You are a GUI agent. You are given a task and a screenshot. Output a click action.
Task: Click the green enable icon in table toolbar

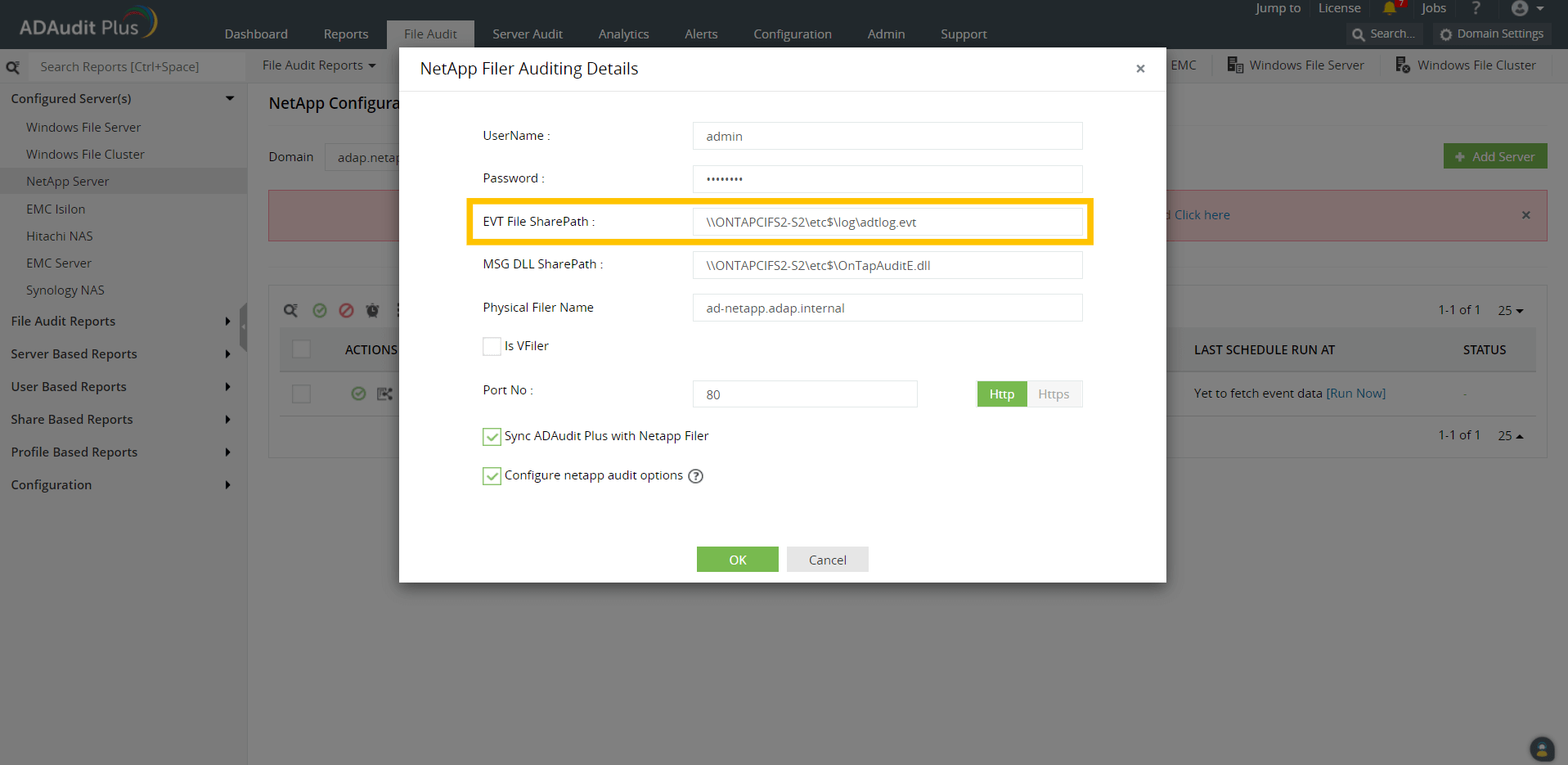point(320,310)
